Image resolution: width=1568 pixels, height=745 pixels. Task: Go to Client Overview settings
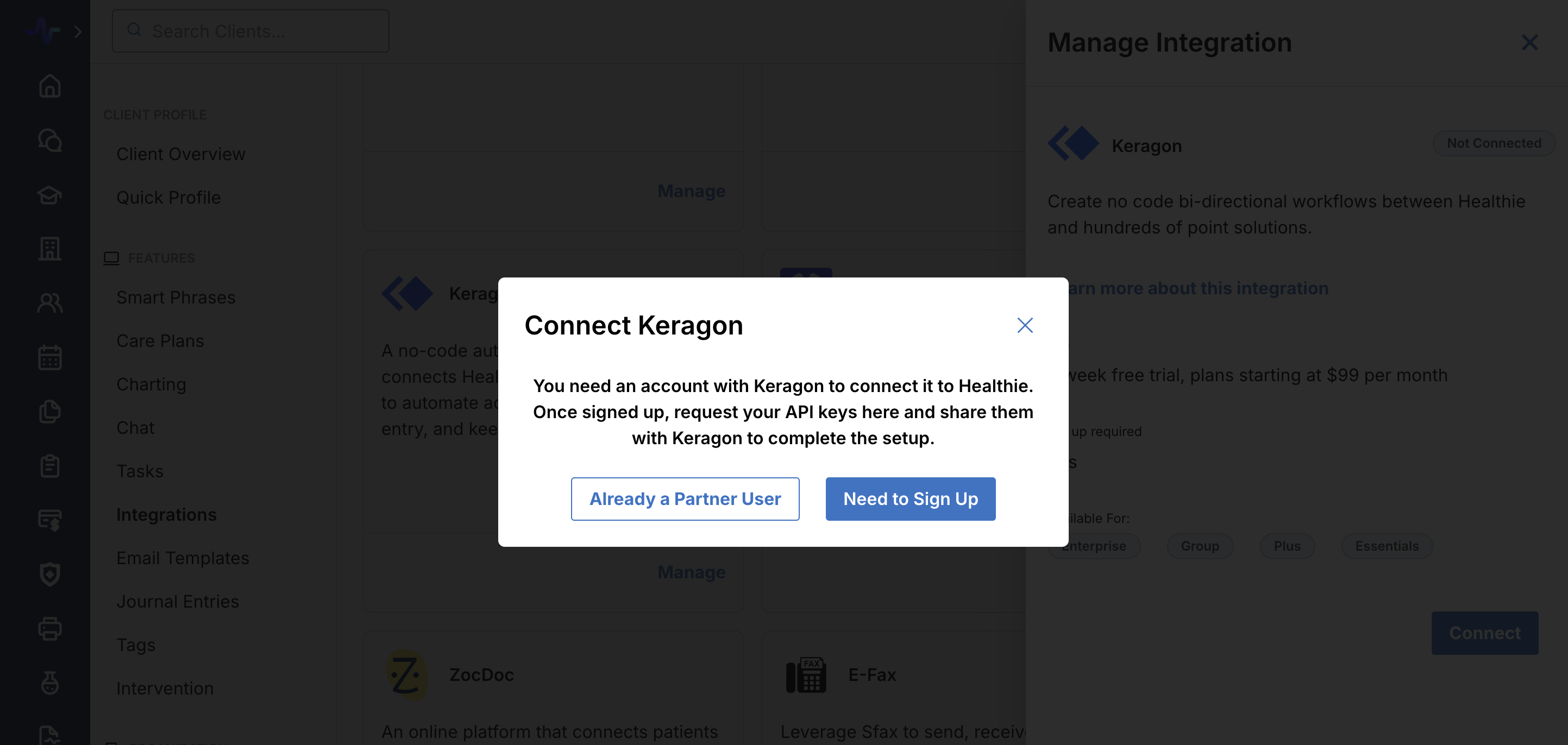[181, 154]
